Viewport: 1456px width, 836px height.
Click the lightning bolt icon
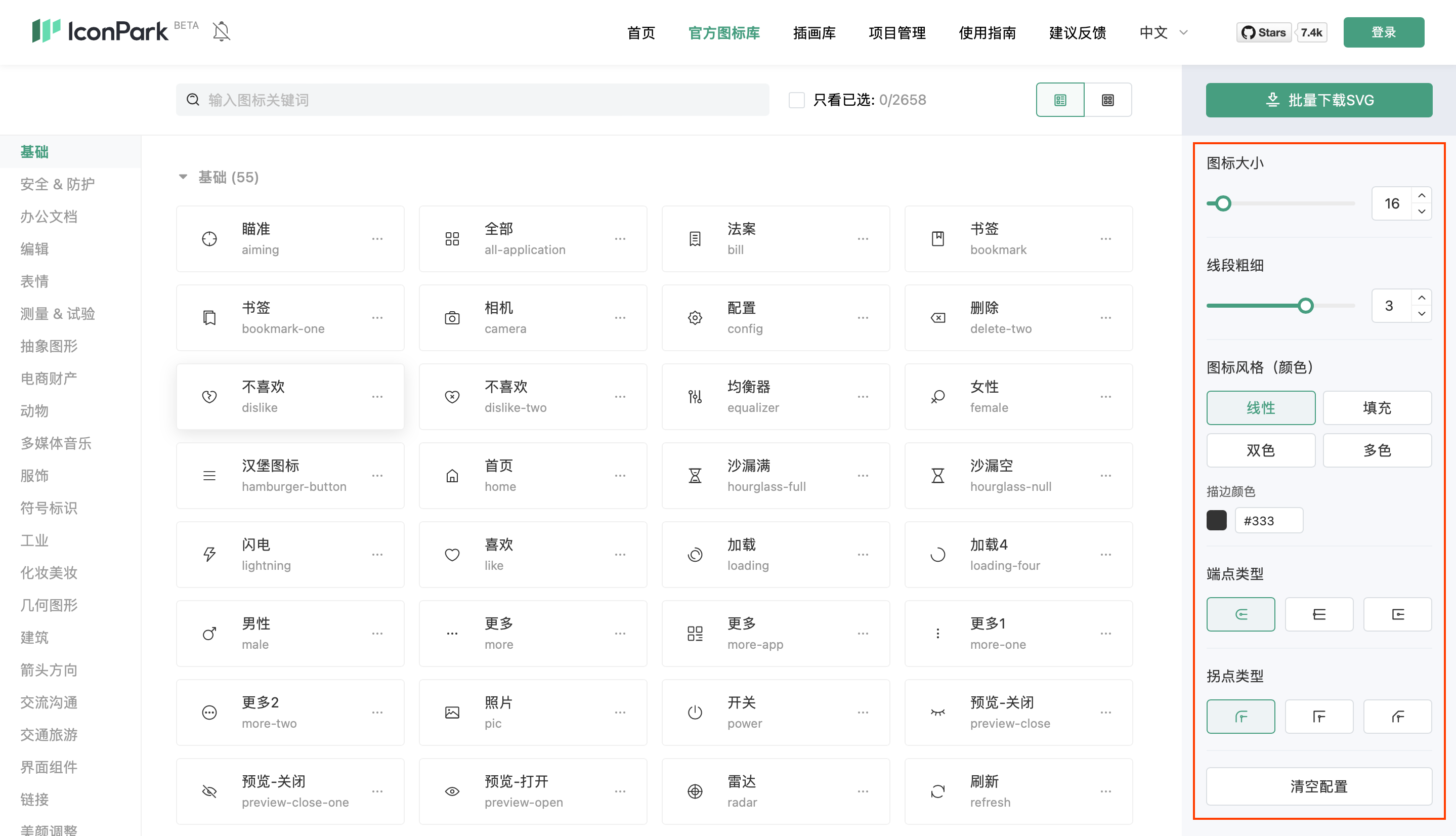click(209, 555)
